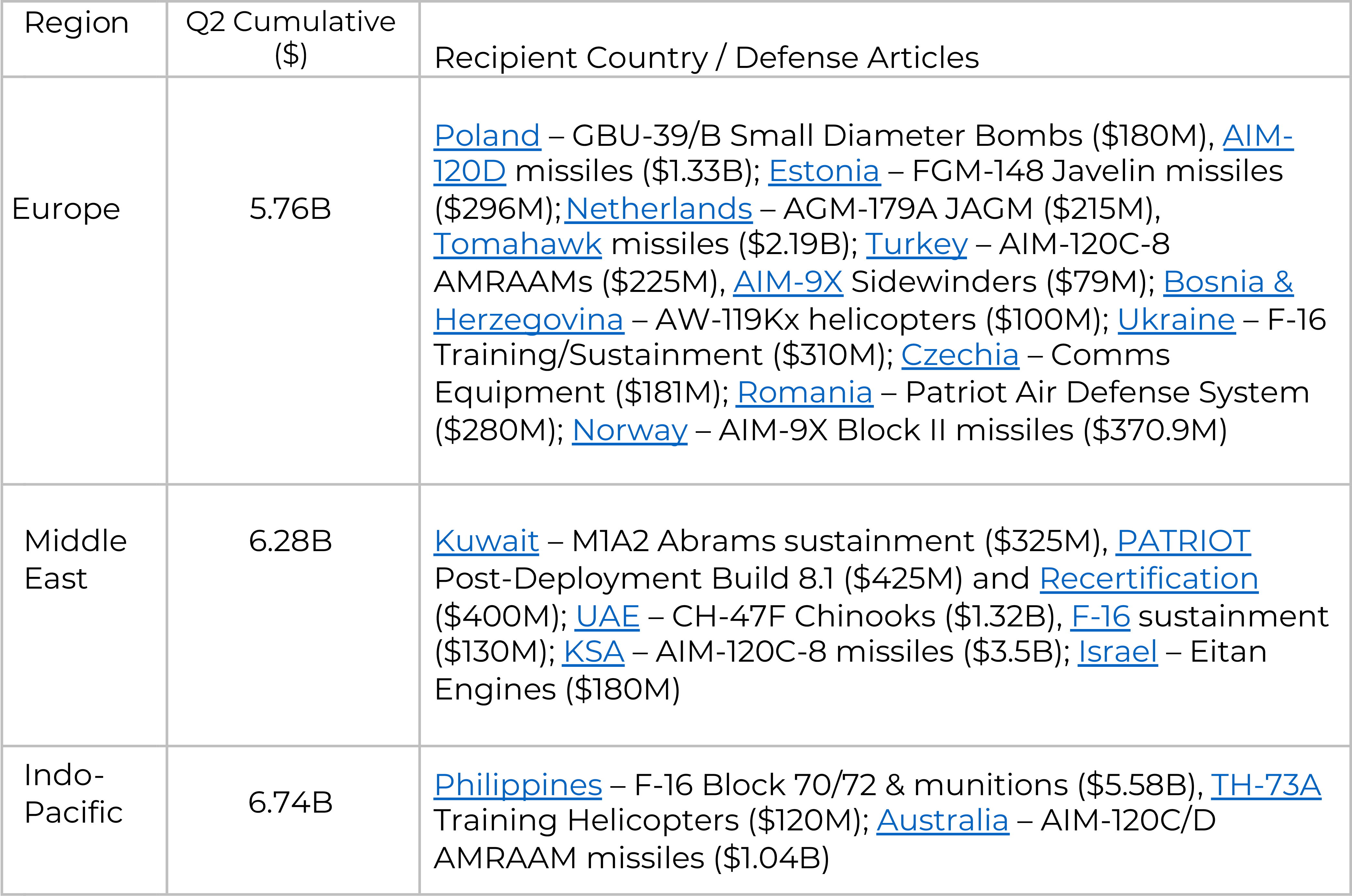
Task: Click the Kuwait link
Action: 486,542
